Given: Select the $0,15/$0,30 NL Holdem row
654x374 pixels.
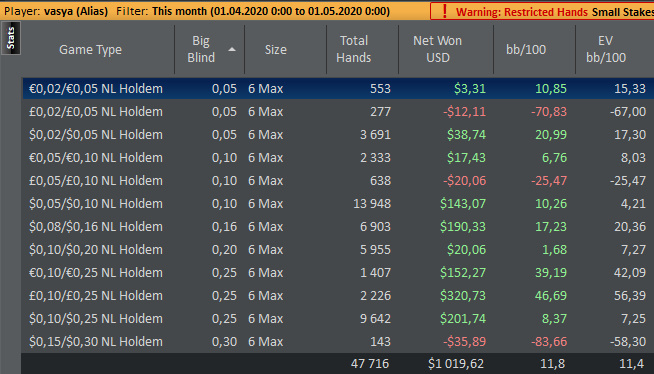Looking at the screenshot, I should point(338,341).
